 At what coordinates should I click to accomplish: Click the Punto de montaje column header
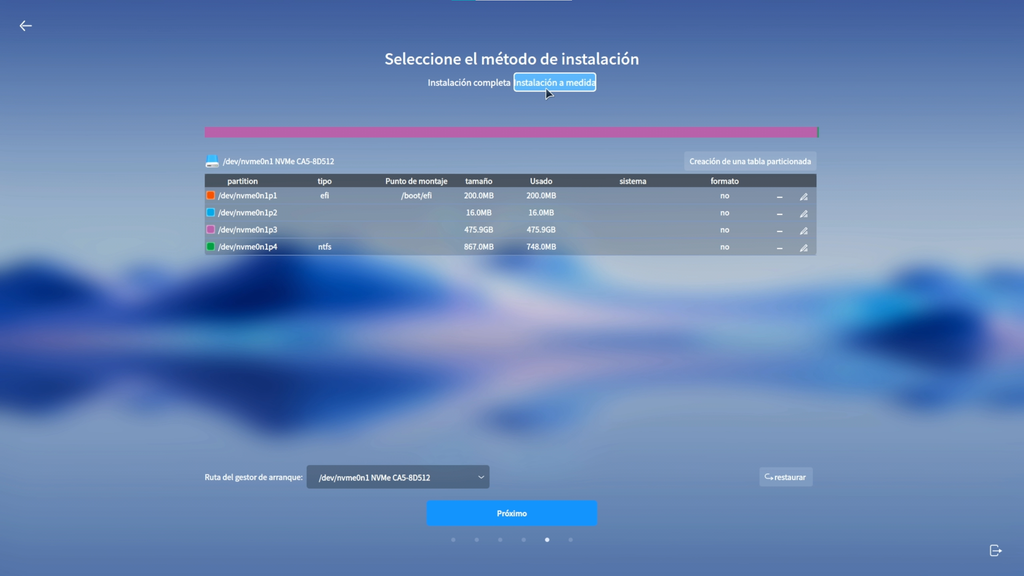416,181
